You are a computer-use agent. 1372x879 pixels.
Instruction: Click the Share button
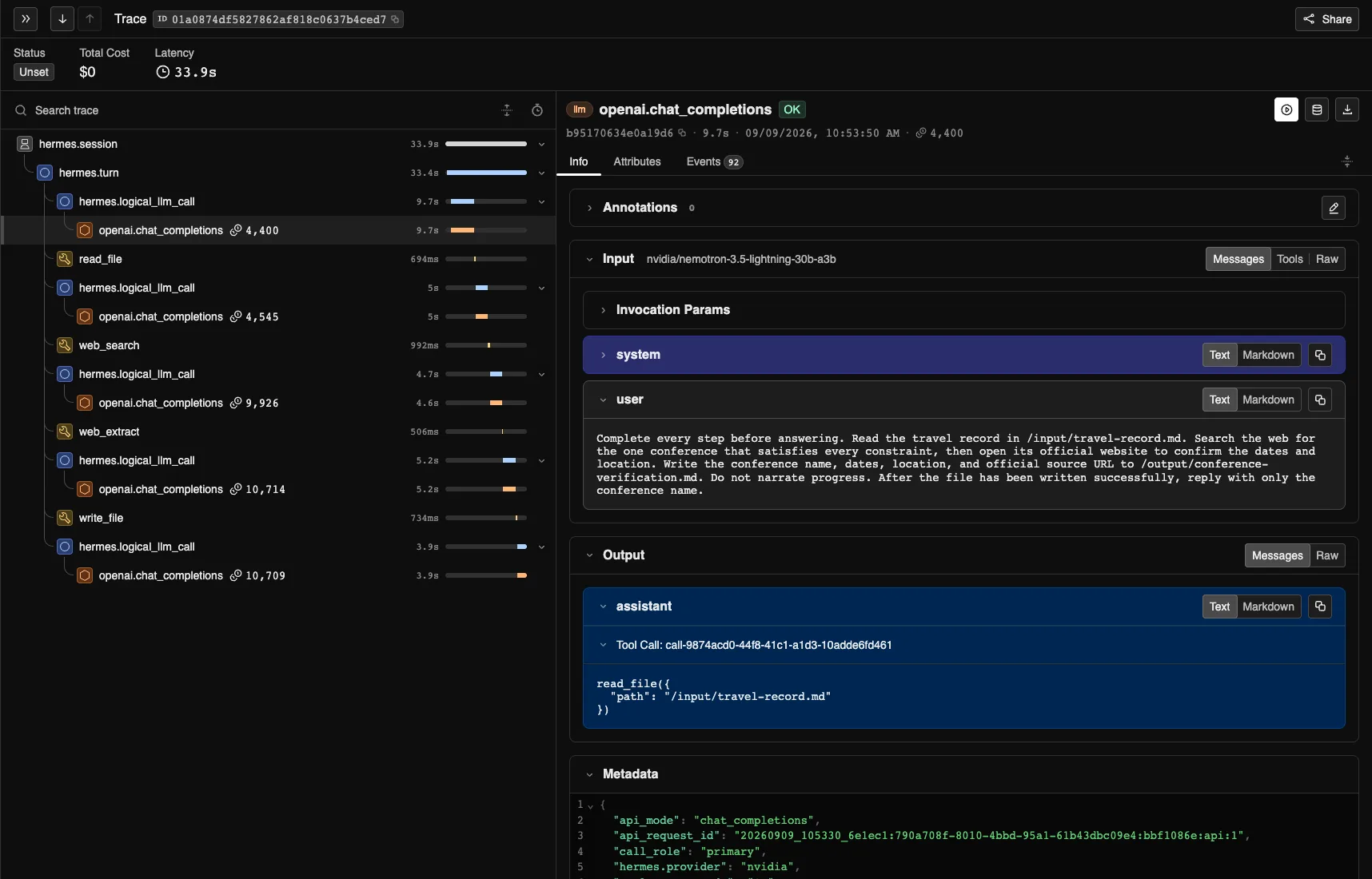[1327, 19]
